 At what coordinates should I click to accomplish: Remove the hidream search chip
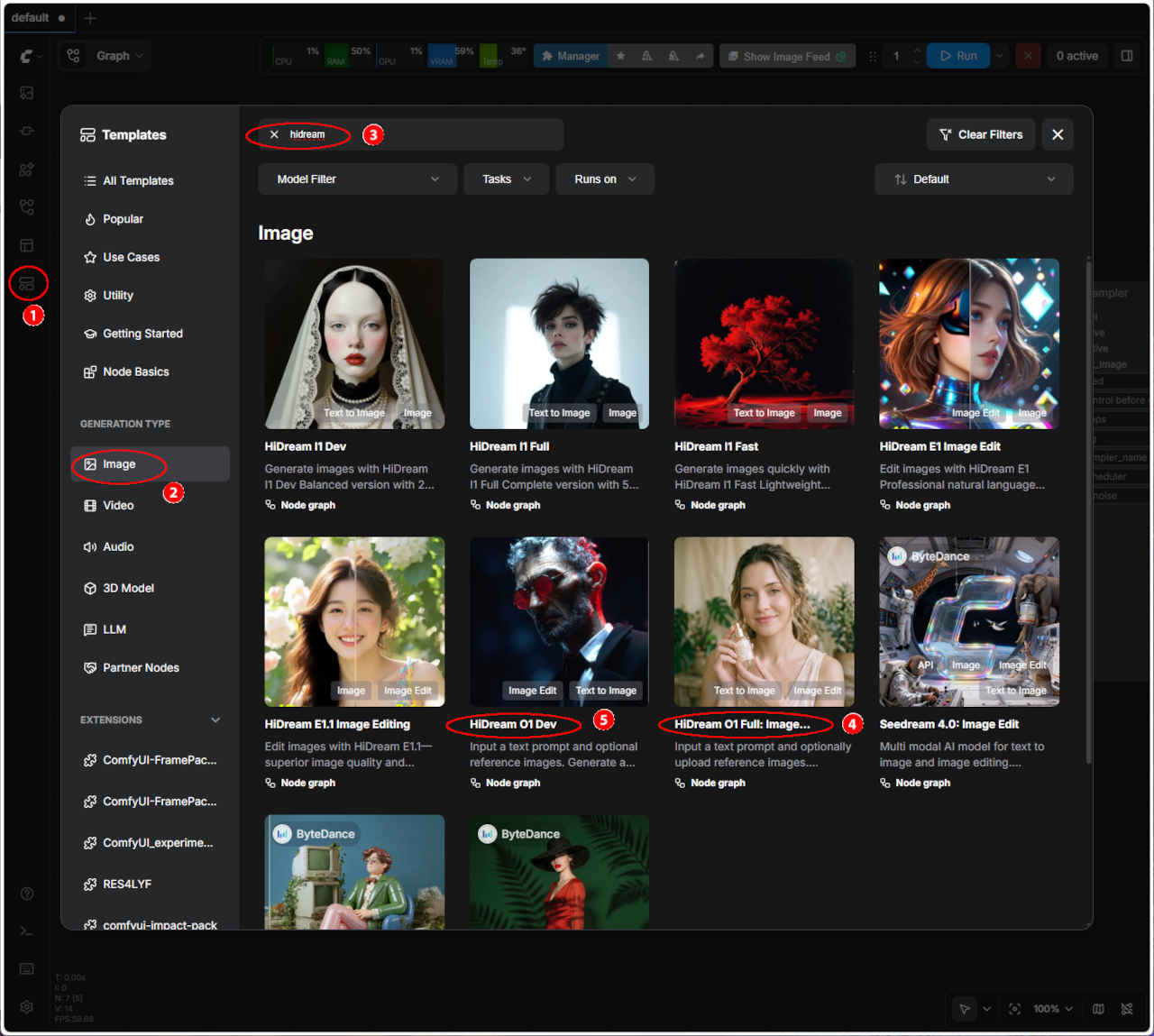pyautogui.click(x=274, y=134)
